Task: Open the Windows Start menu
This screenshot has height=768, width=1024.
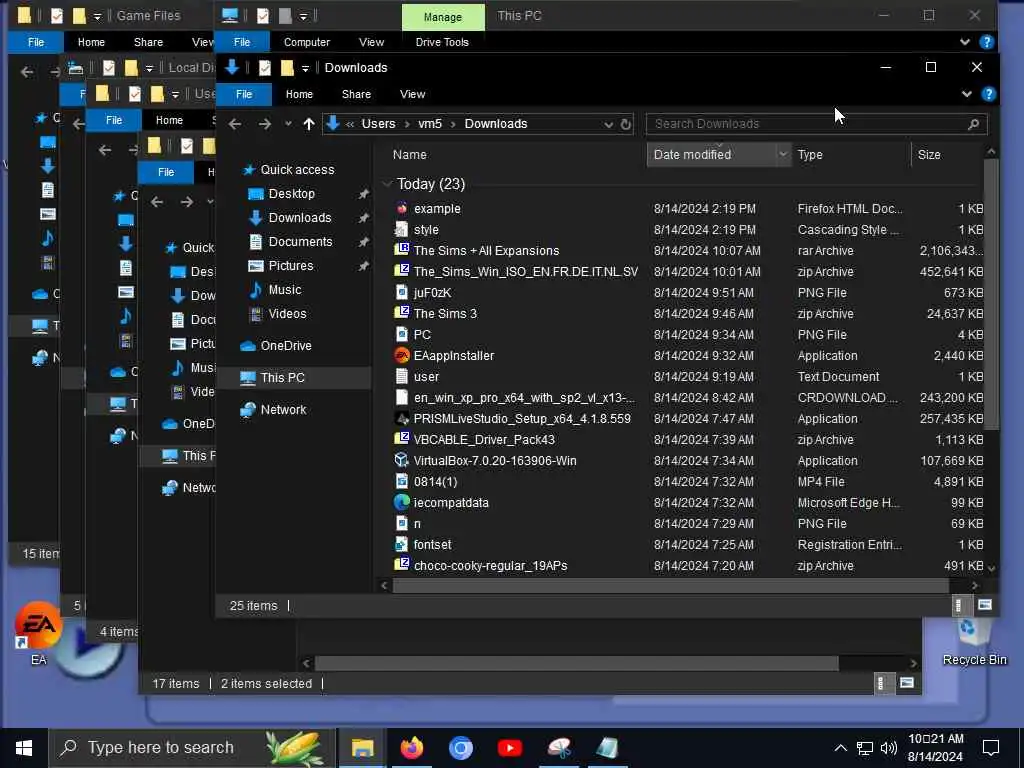Action: click(24, 748)
